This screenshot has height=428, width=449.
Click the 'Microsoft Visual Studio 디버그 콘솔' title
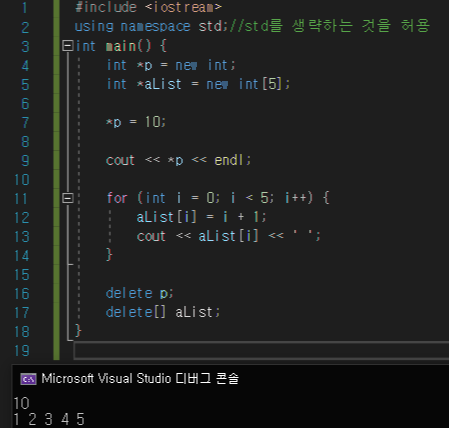click(x=140, y=379)
